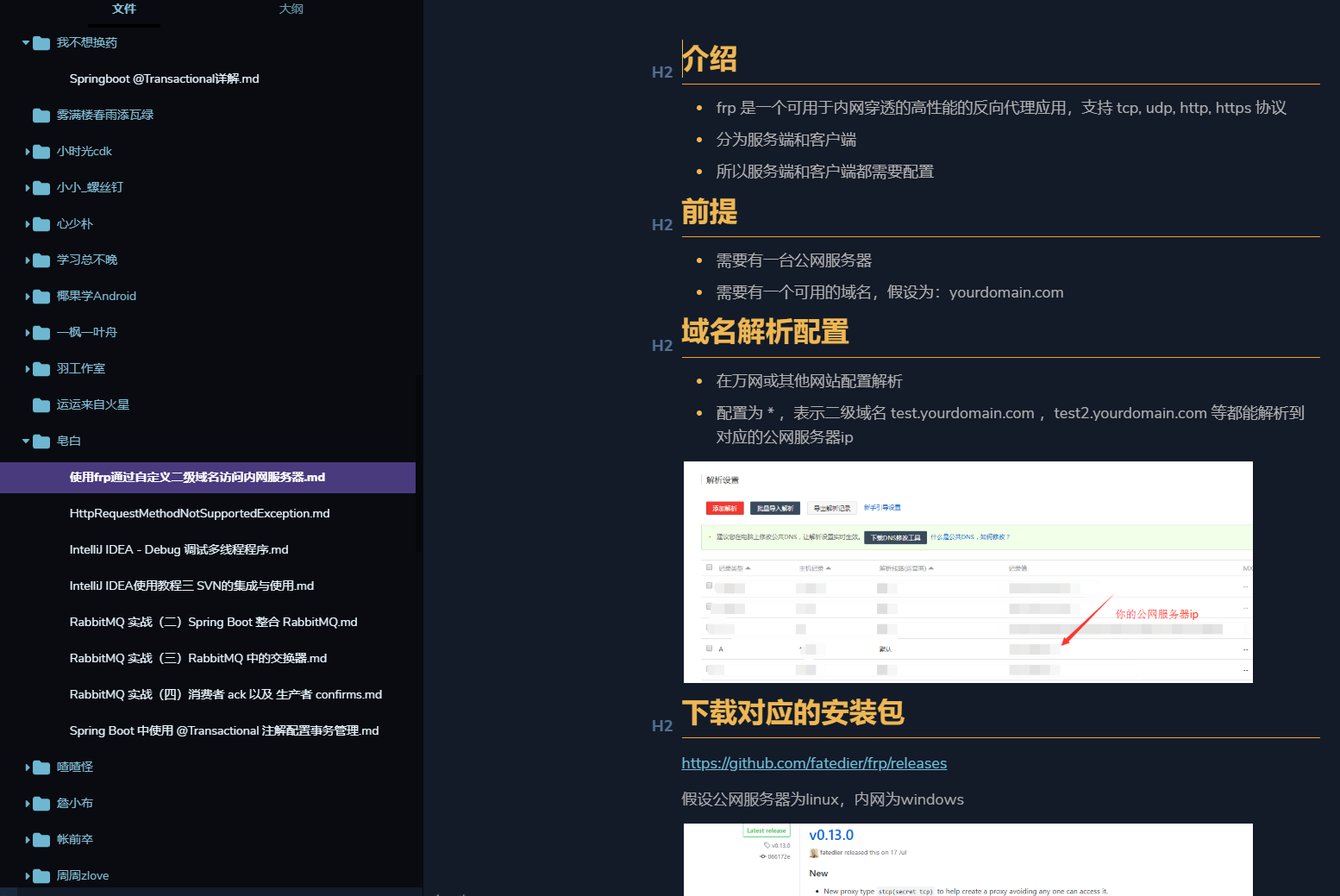Click the 小时光cdk folder icon
Viewport: 1340px width, 896px height.
tap(41, 152)
